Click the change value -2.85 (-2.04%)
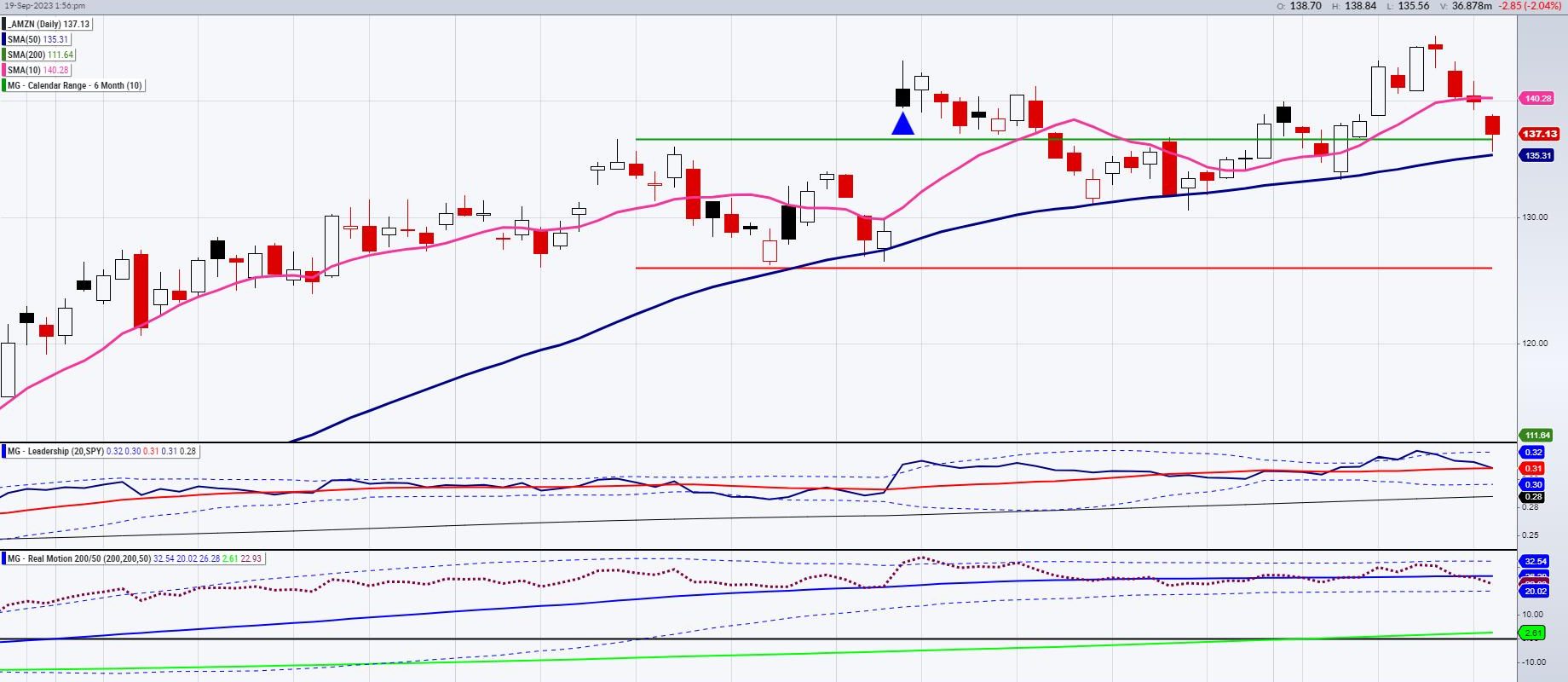 pos(1531,6)
